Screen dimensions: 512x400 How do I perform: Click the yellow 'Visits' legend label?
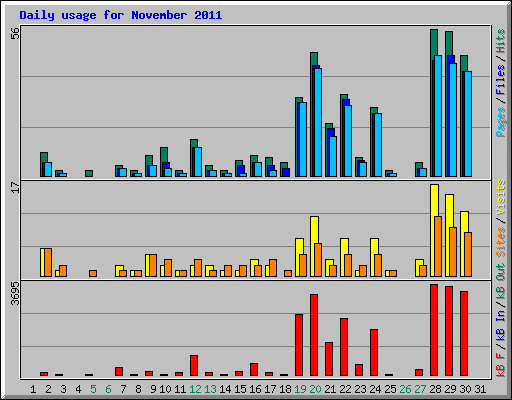pyautogui.click(x=500, y=197)
